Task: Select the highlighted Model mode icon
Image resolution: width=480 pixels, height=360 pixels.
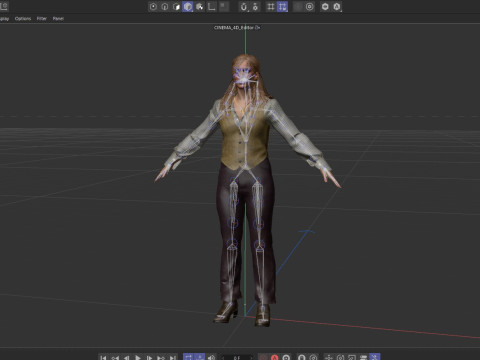Action: coord(188,7)
